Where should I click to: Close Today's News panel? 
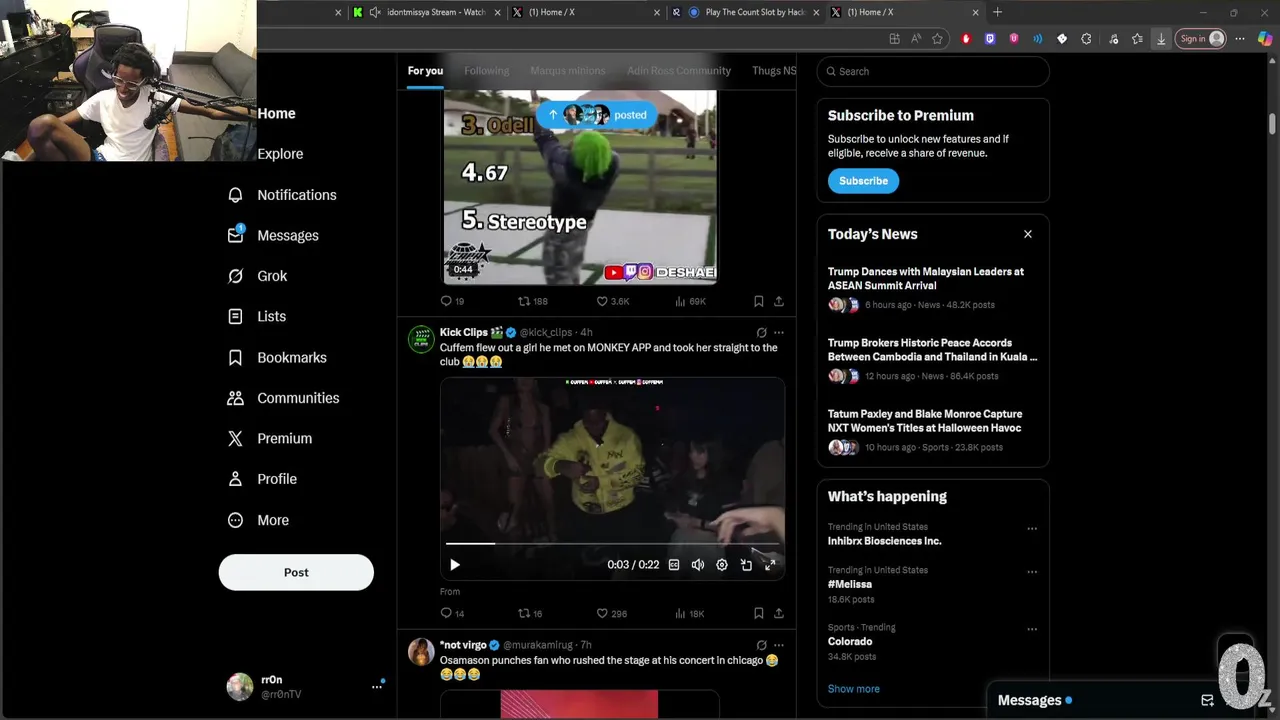tap(1027, 234)
